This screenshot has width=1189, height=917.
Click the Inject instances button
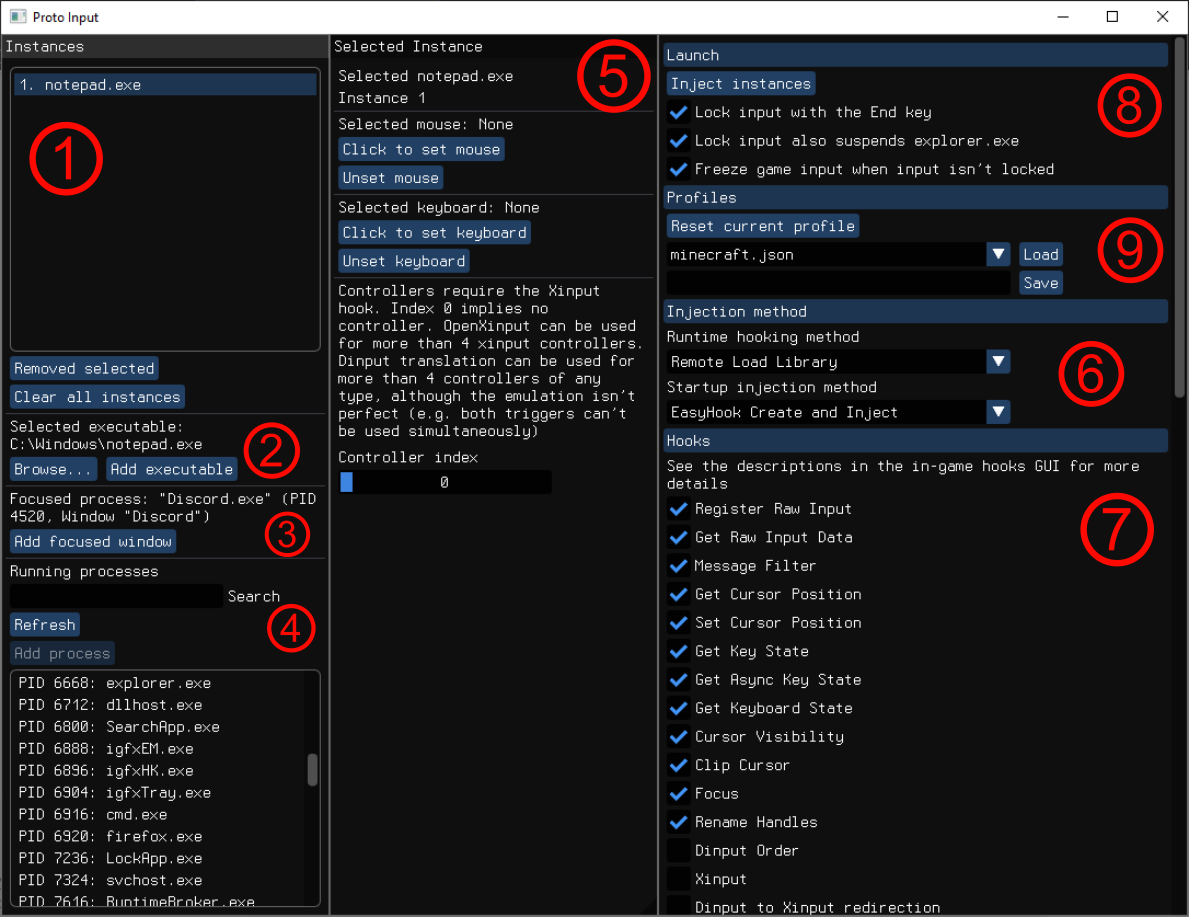click(740, 83)
